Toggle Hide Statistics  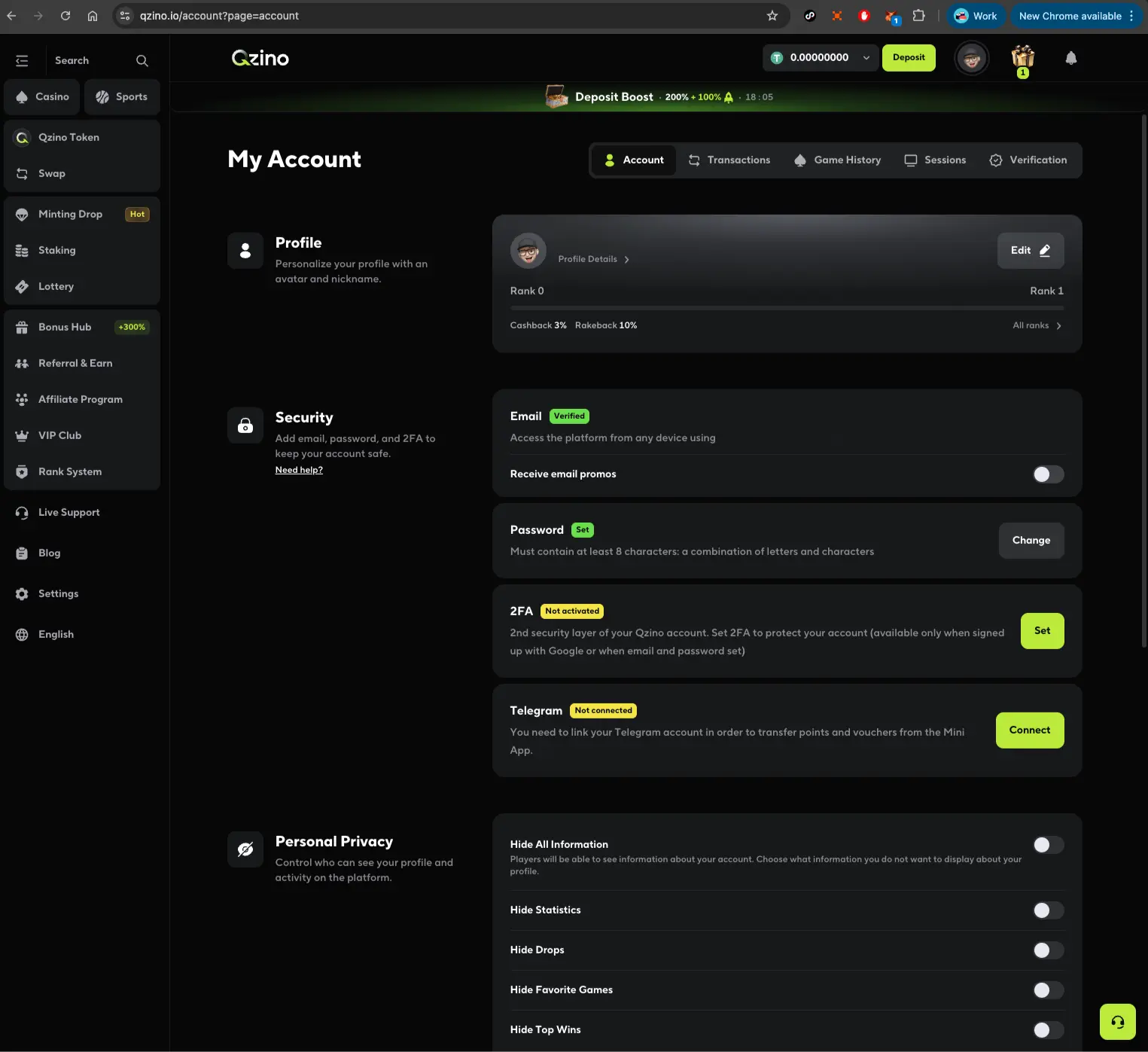tap(1048, 910)
